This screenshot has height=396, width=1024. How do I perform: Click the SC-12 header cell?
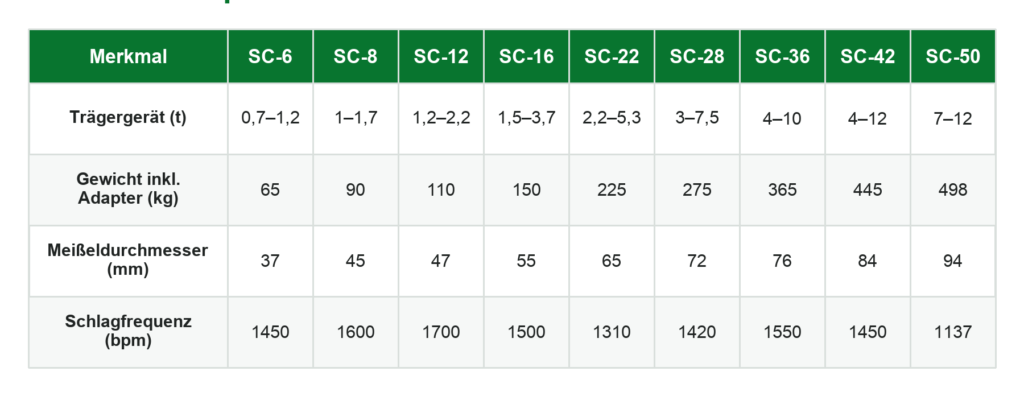[x=441, y=56]
